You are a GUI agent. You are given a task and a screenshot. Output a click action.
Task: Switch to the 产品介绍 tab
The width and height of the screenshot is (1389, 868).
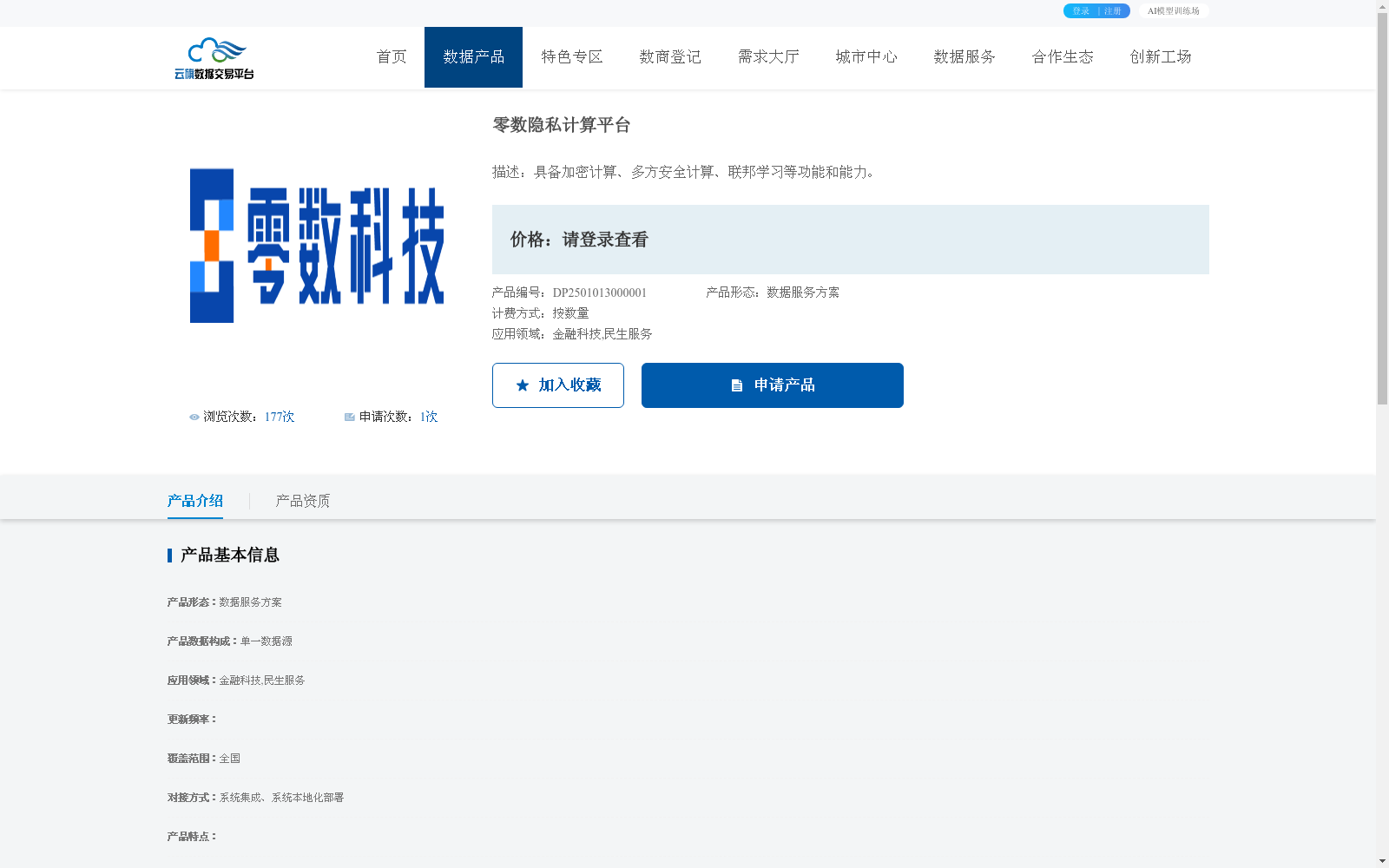[x=195, y=501]
